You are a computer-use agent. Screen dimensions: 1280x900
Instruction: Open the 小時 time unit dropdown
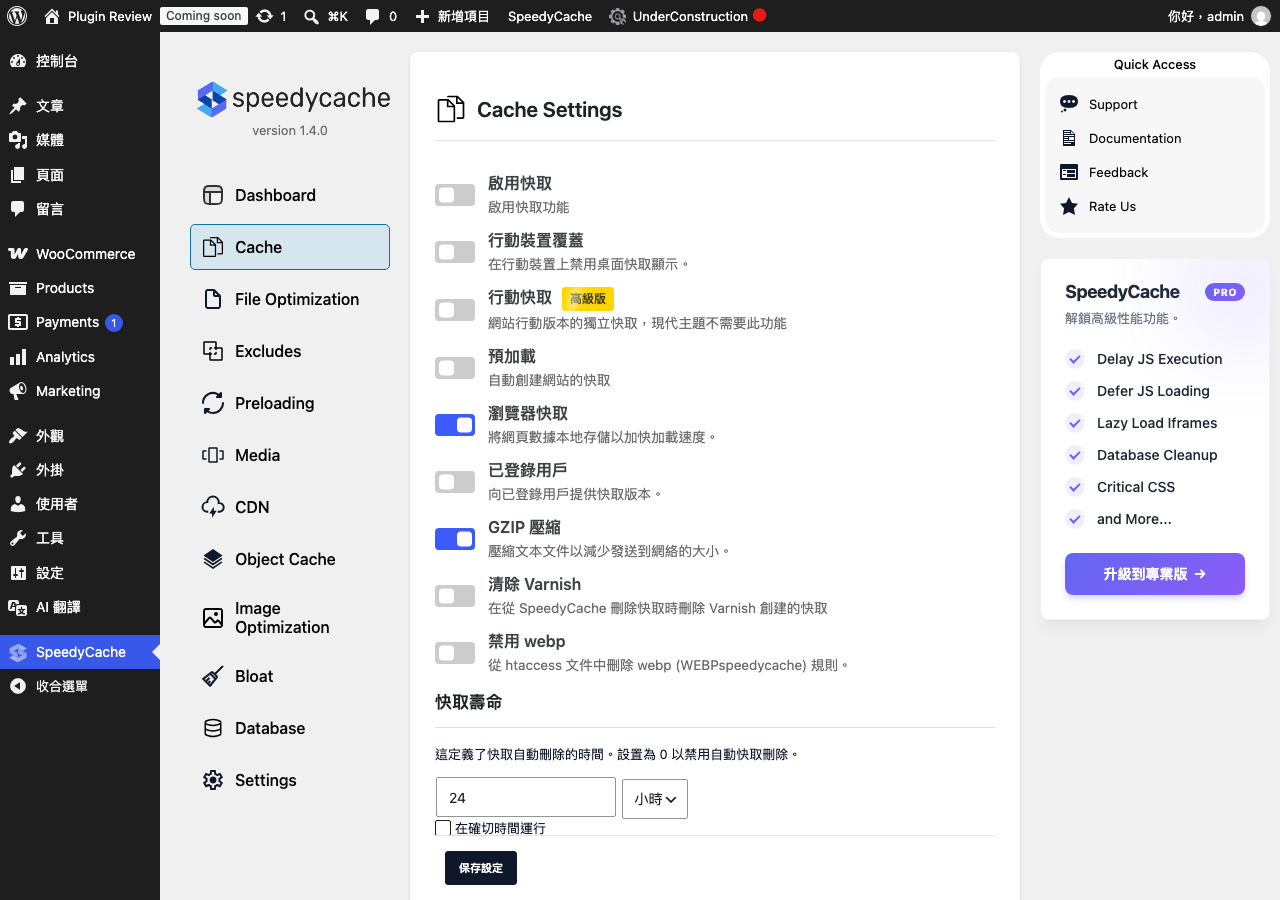pyautogui.click(x=655, y=799)
